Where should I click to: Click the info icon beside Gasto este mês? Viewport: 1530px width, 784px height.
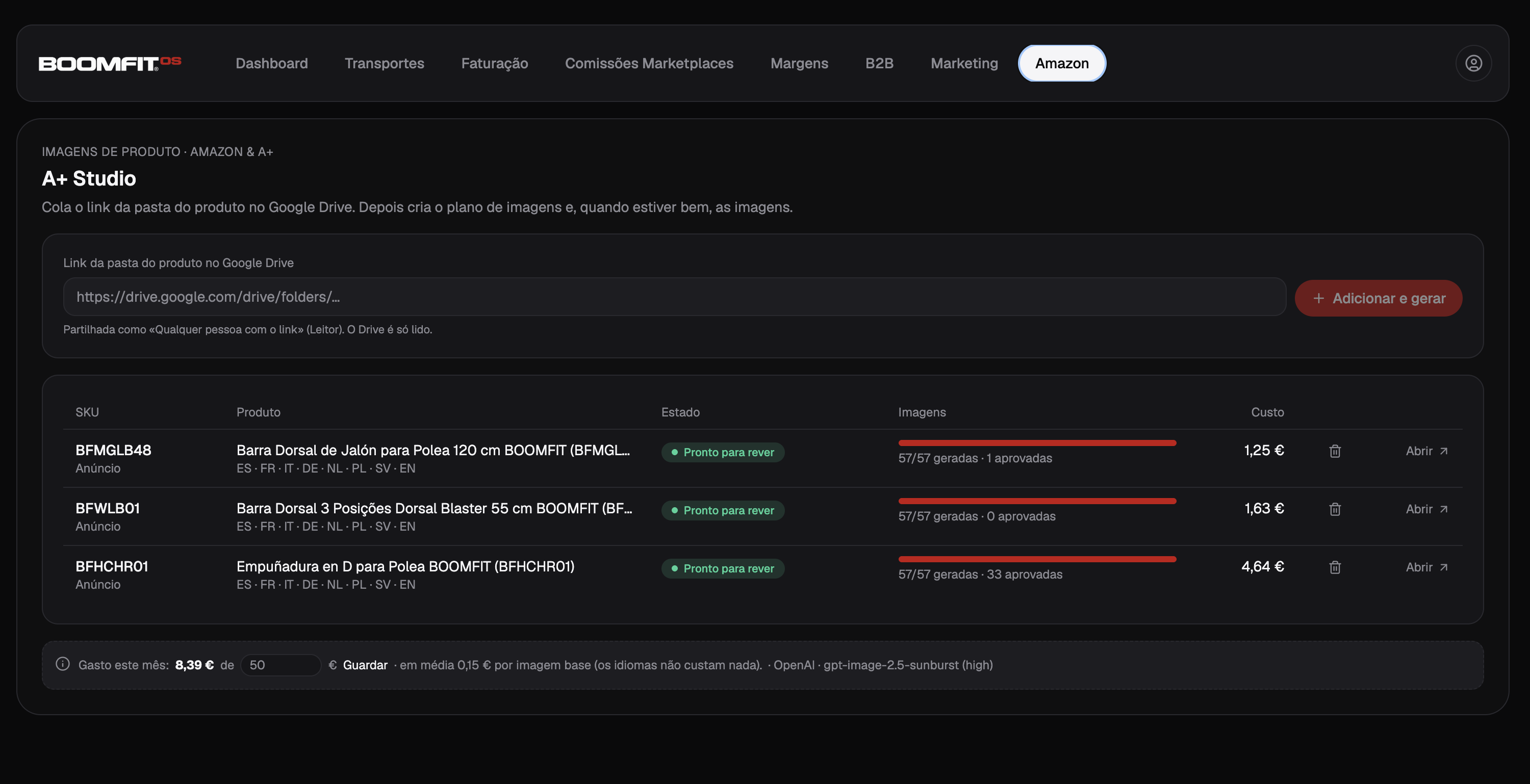coord(62,664)
